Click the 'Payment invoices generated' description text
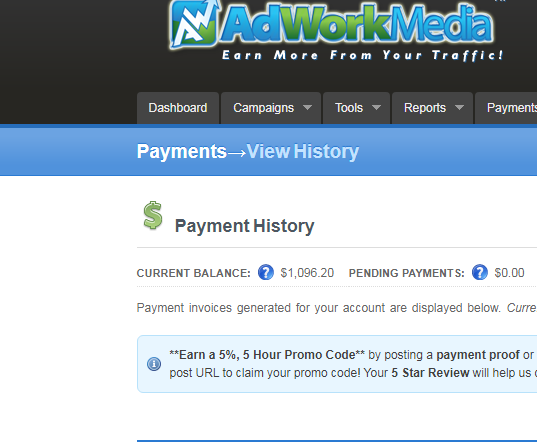The image size is (537, 442). click(x=318, y=308)
